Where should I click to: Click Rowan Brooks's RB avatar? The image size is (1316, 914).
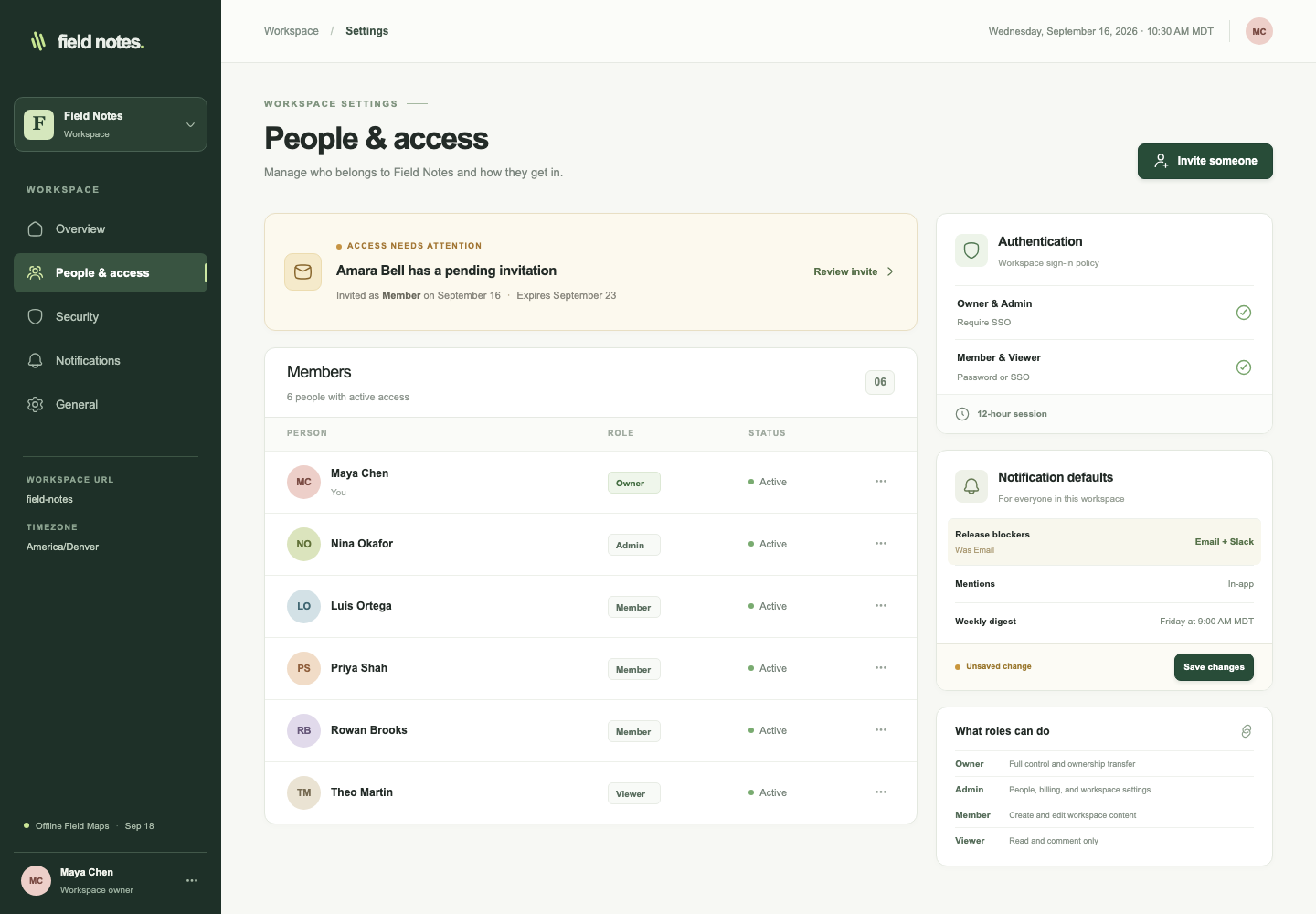303,730
